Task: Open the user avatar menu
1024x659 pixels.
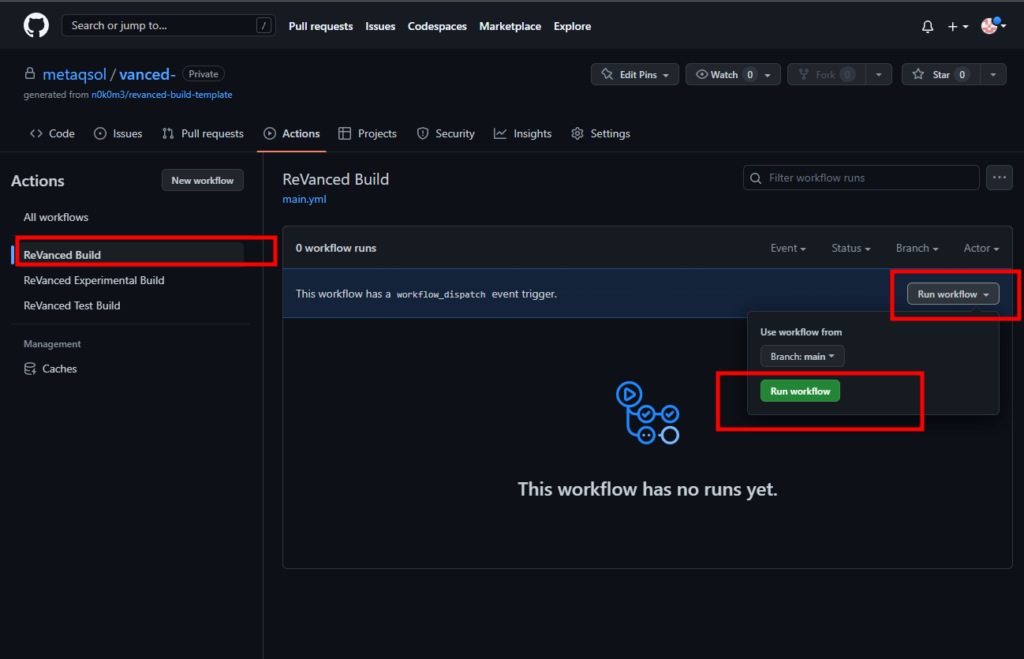Action: tap(992, 26)
